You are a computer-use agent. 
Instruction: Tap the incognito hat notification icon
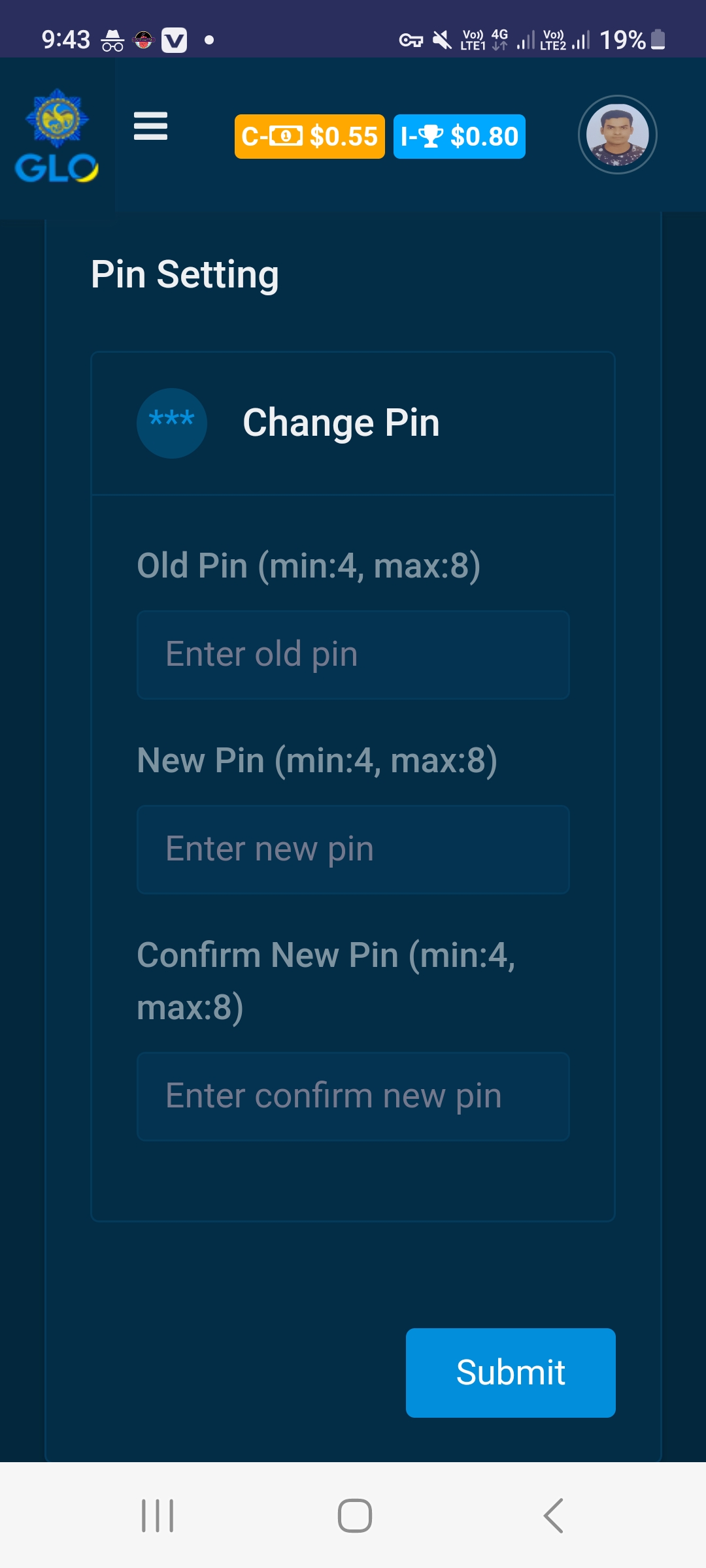[x=112, y=41]
